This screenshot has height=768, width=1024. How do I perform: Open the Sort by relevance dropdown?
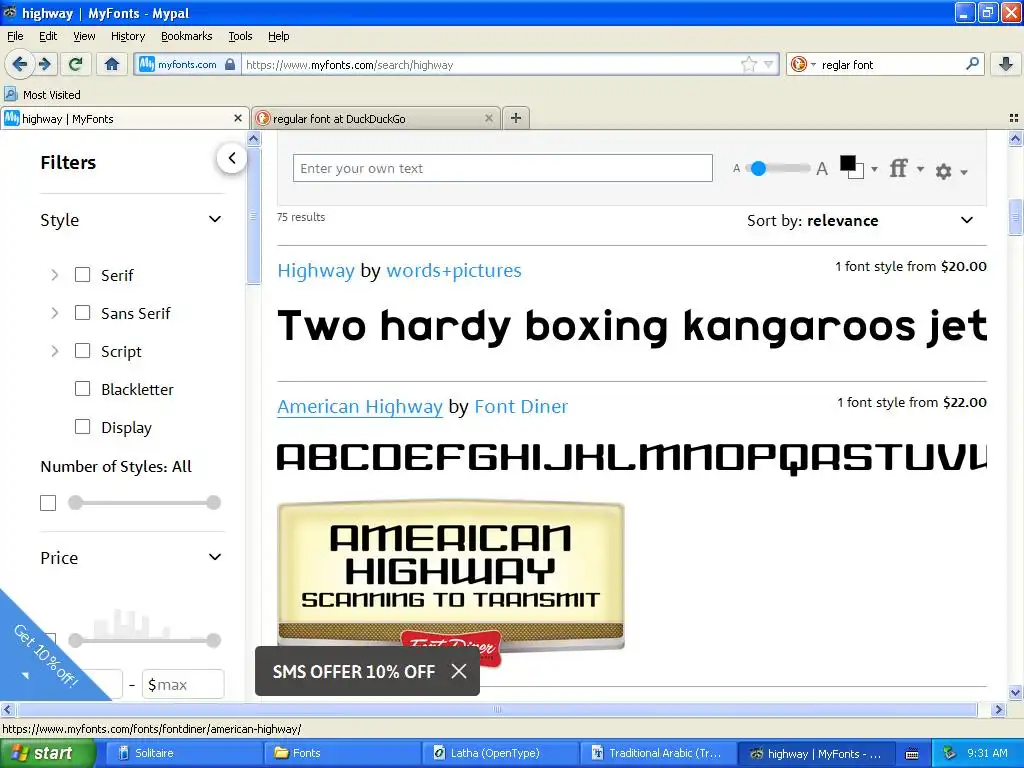[x=860, y=221]
